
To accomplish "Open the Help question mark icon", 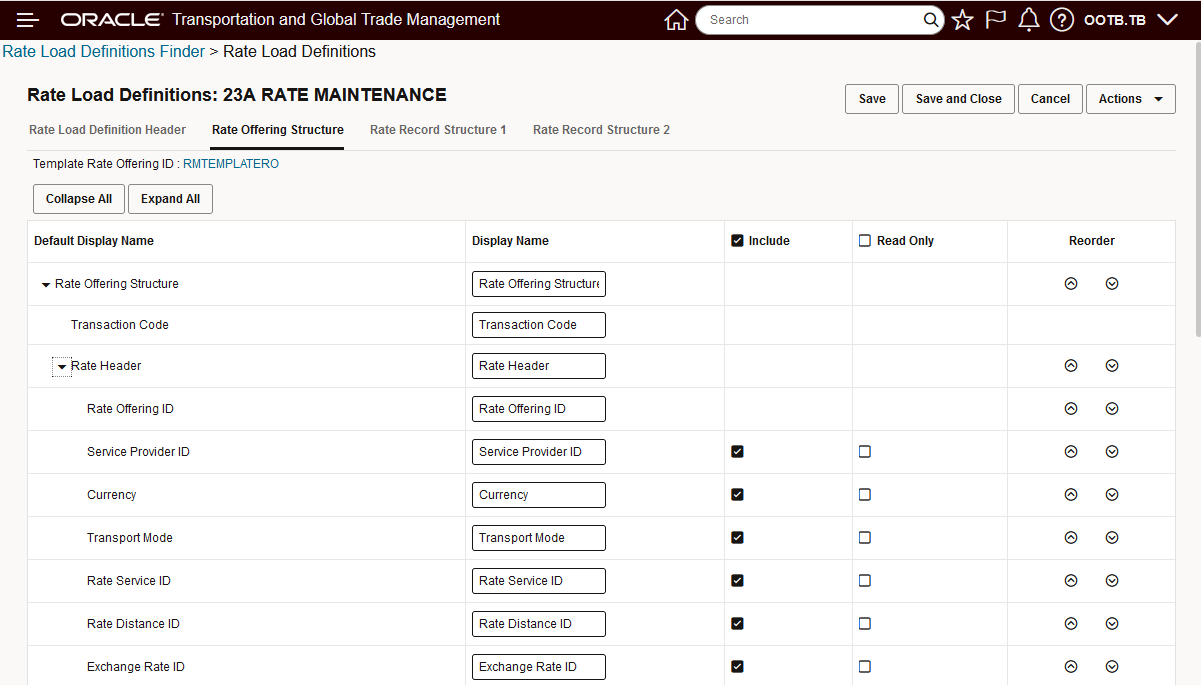I will pos(1062,20).
